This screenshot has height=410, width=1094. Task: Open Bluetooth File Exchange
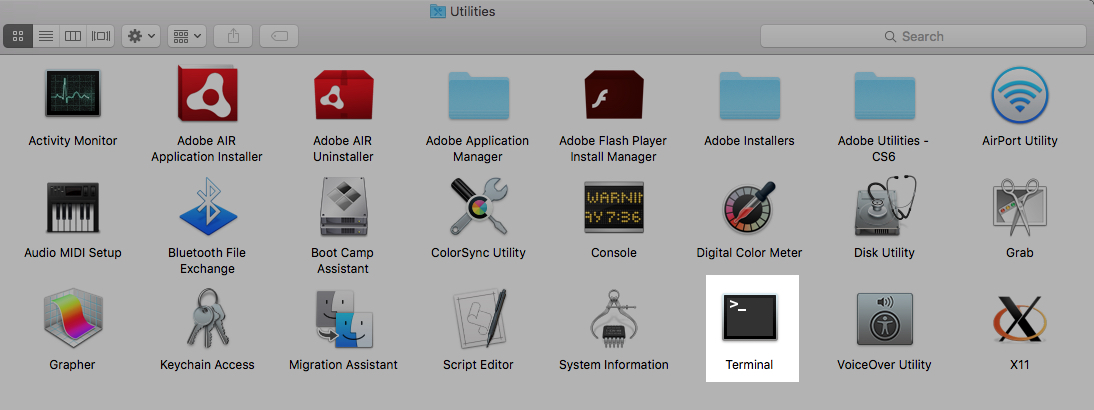click(x=207, y=208)
